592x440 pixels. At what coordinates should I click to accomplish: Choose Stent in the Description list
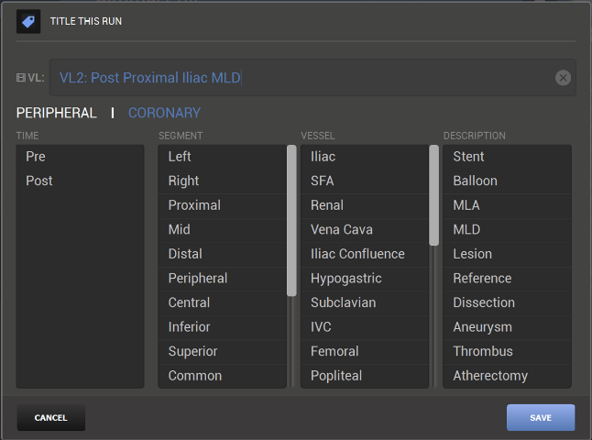pos(507,157)
